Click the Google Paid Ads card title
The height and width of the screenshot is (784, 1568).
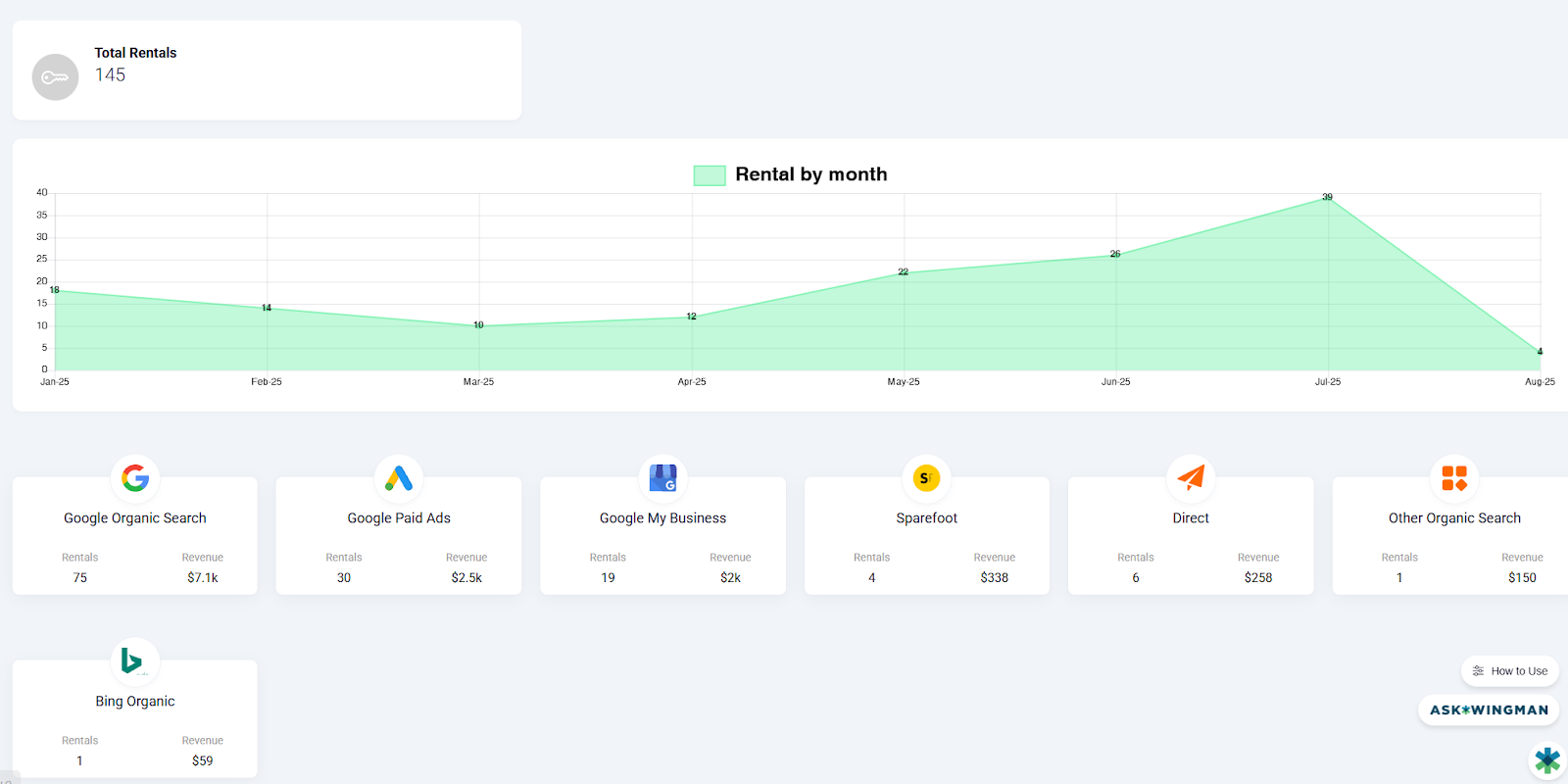tap(399, 518)
